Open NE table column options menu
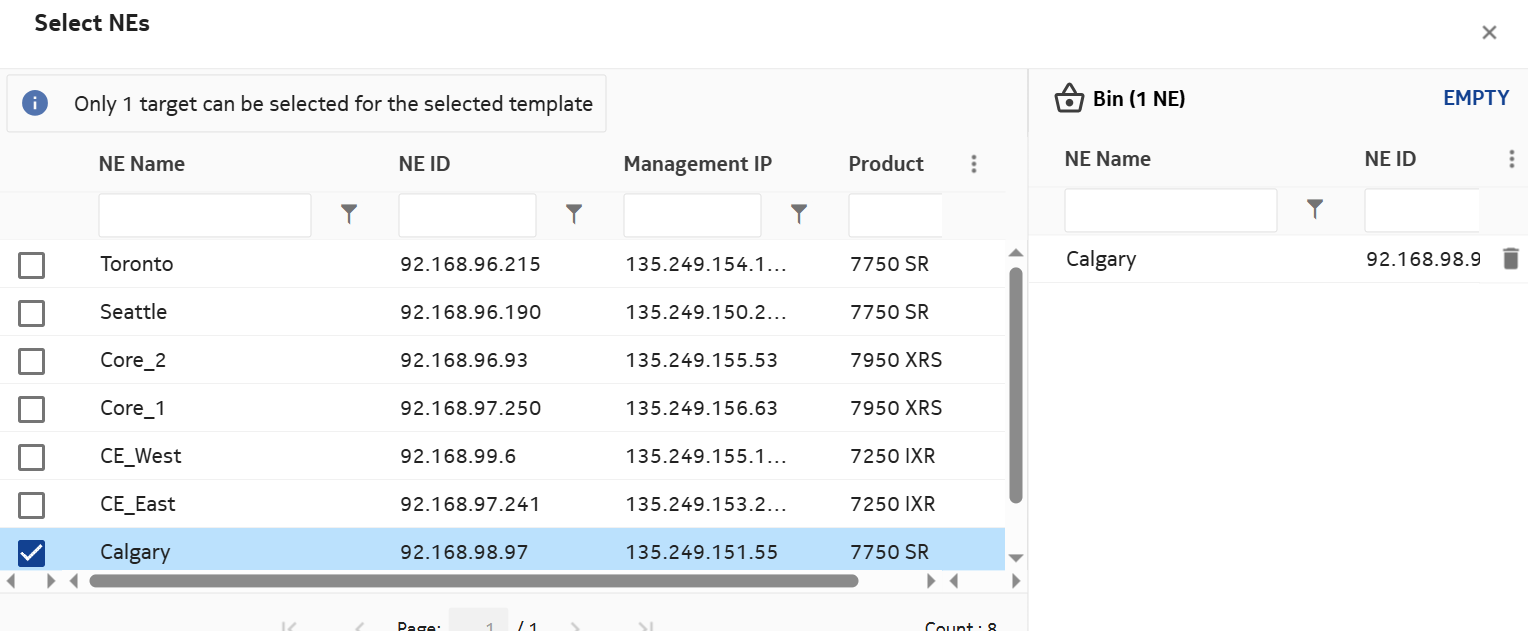Screen dimensions: 1528x631 click(974, 164)
